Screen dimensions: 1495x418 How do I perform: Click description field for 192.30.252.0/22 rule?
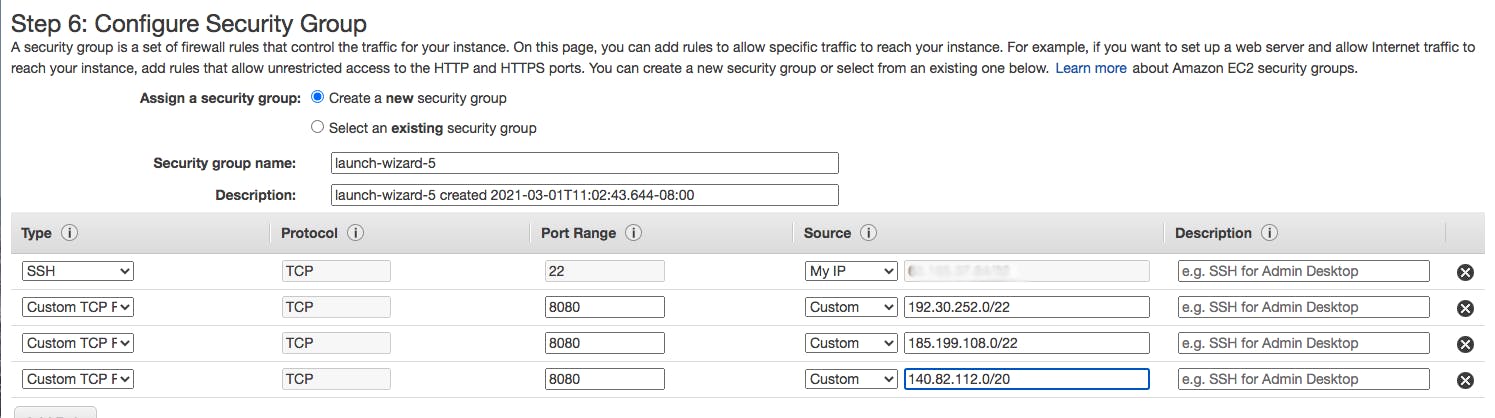click(1304, 307)
